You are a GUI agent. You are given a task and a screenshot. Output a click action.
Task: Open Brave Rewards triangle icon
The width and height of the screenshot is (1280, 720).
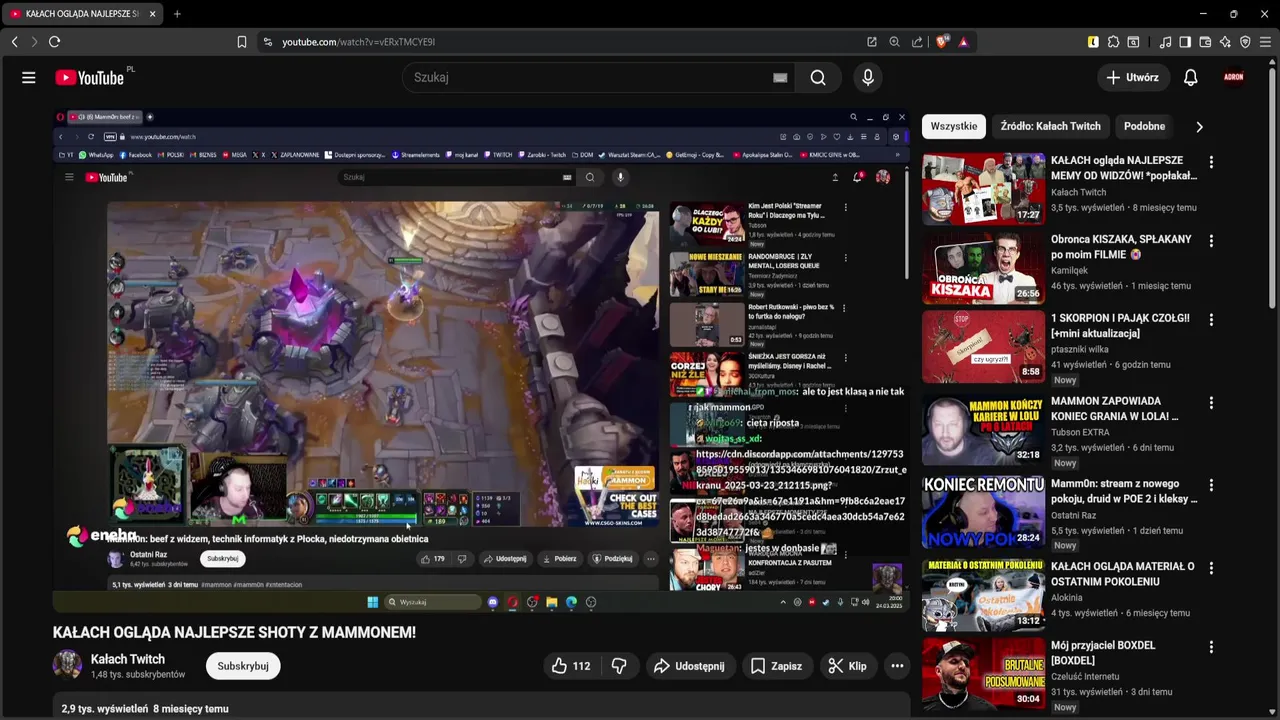coord(963,42)
